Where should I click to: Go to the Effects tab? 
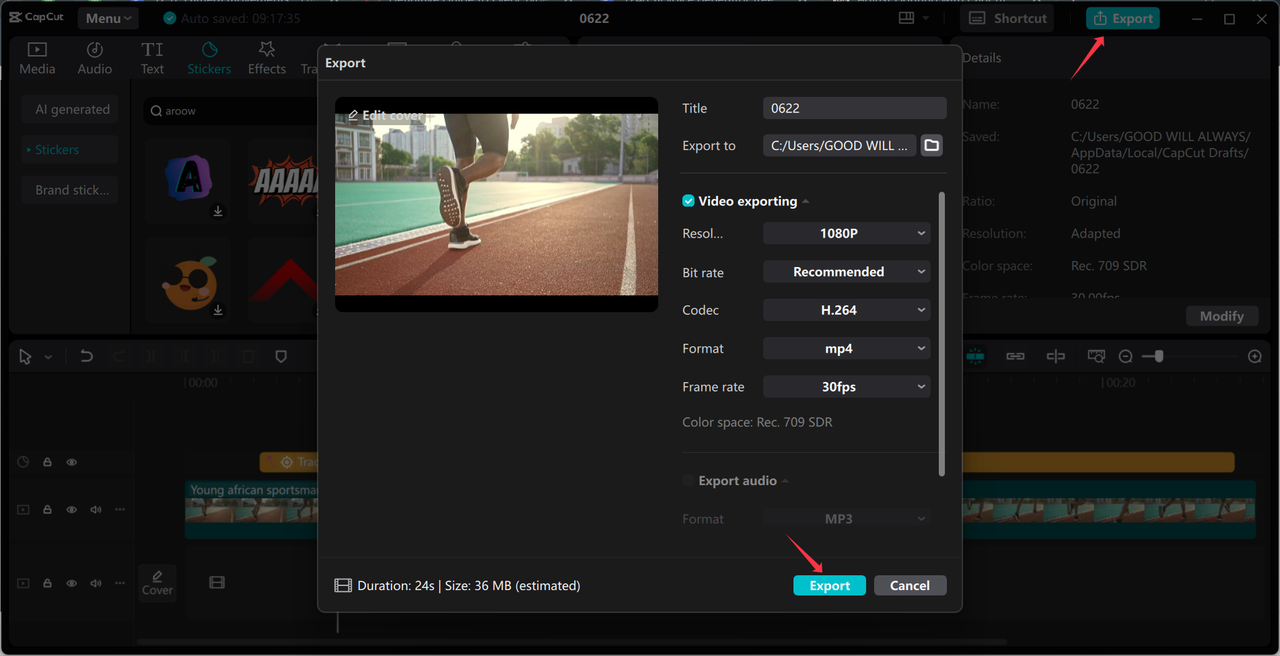(267, 58)
